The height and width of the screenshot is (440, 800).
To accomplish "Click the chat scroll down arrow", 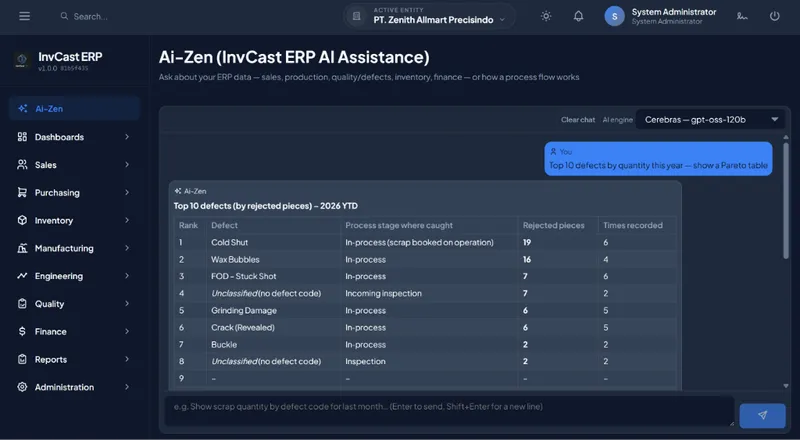I will click(x=786, y=386).
